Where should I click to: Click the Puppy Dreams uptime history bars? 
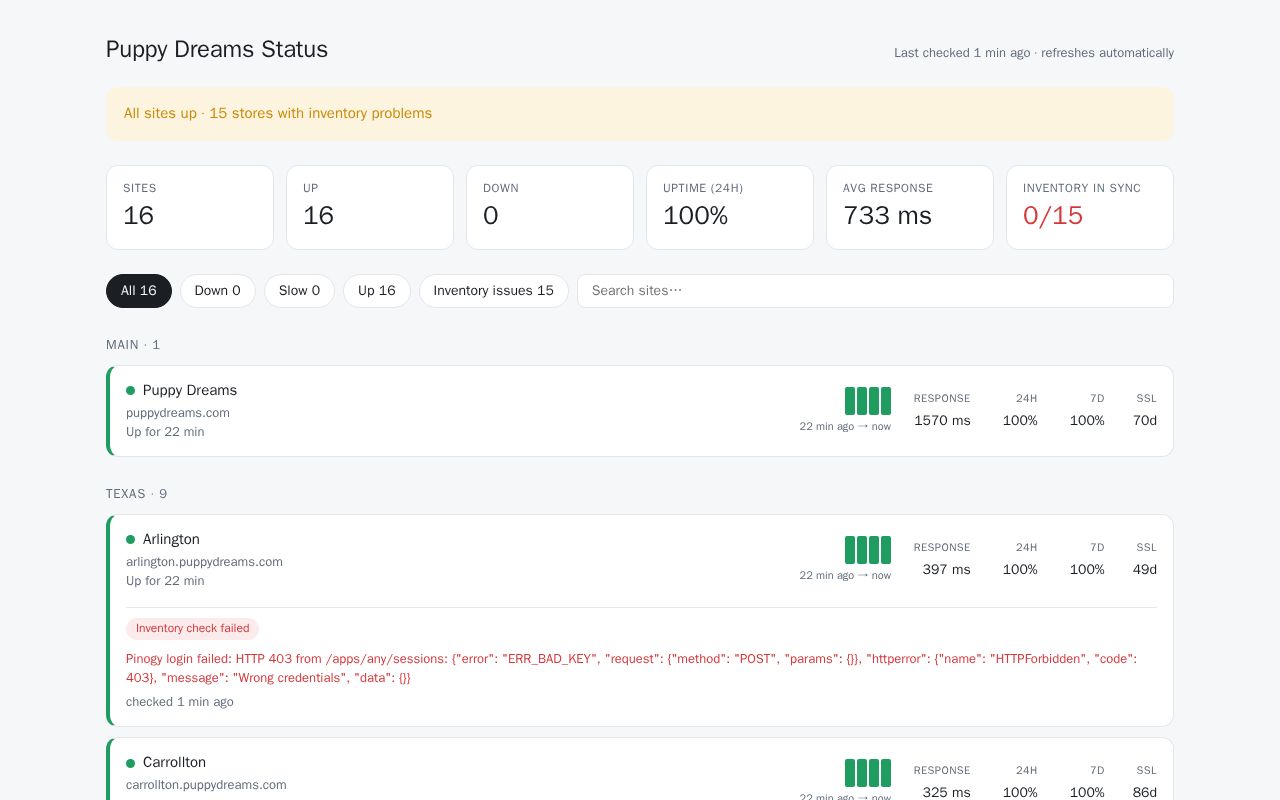coord(868,401)
